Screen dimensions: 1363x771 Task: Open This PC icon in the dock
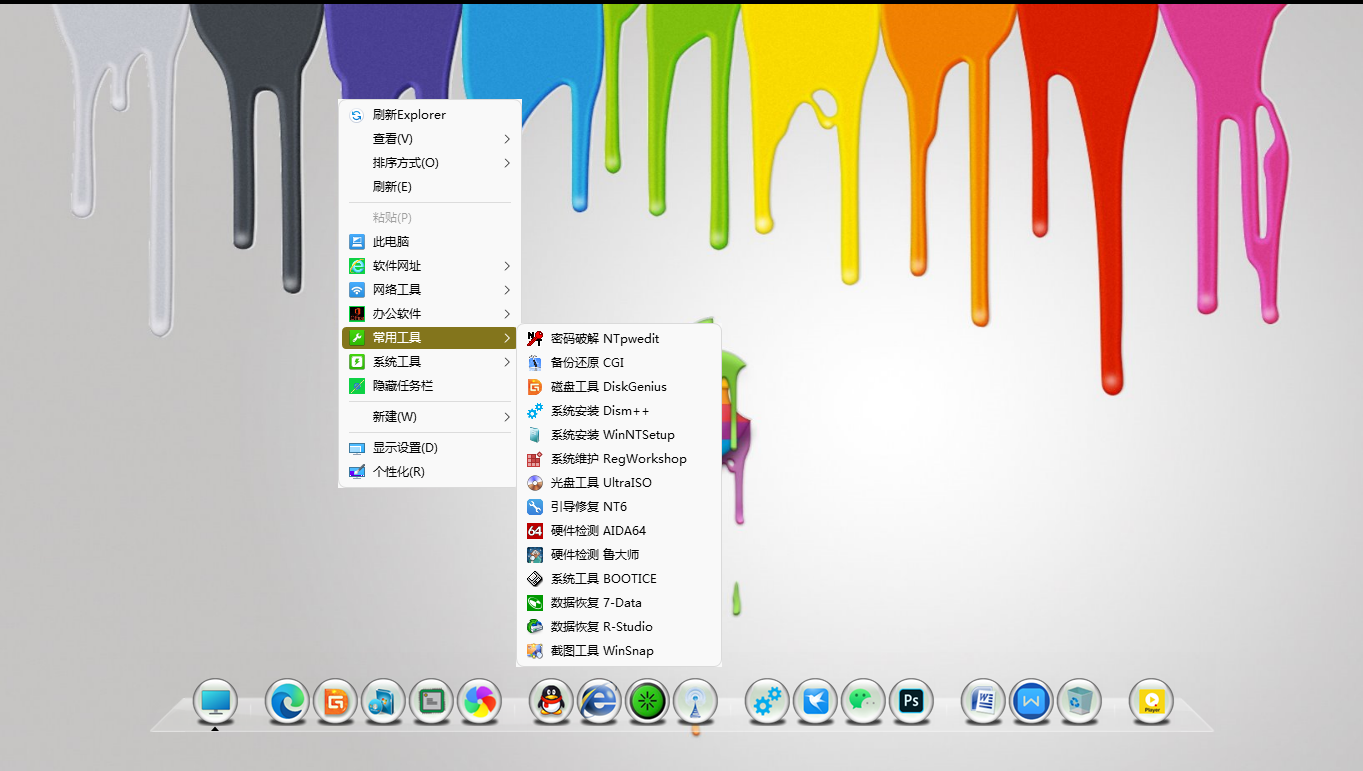tap(215, 701)
